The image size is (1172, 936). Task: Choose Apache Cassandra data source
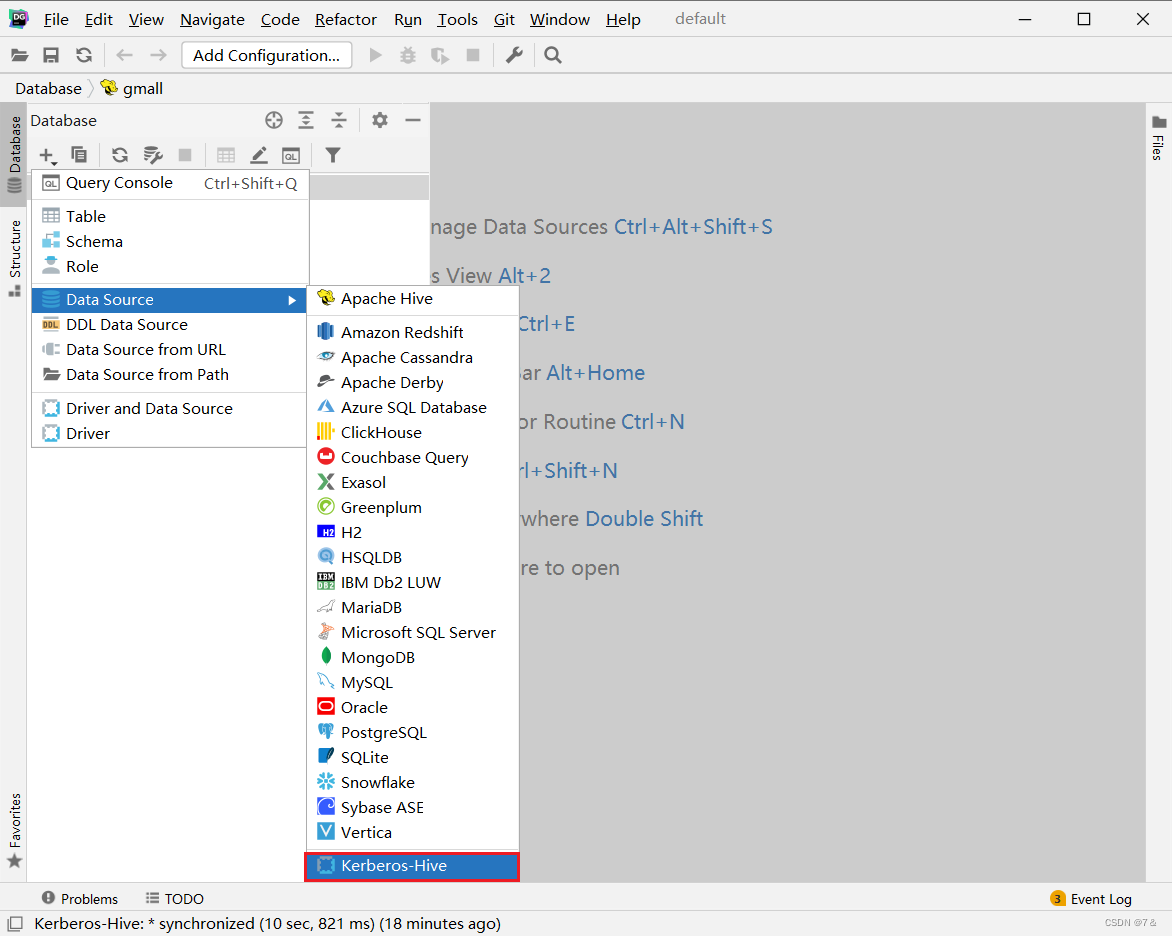(413, 357)
